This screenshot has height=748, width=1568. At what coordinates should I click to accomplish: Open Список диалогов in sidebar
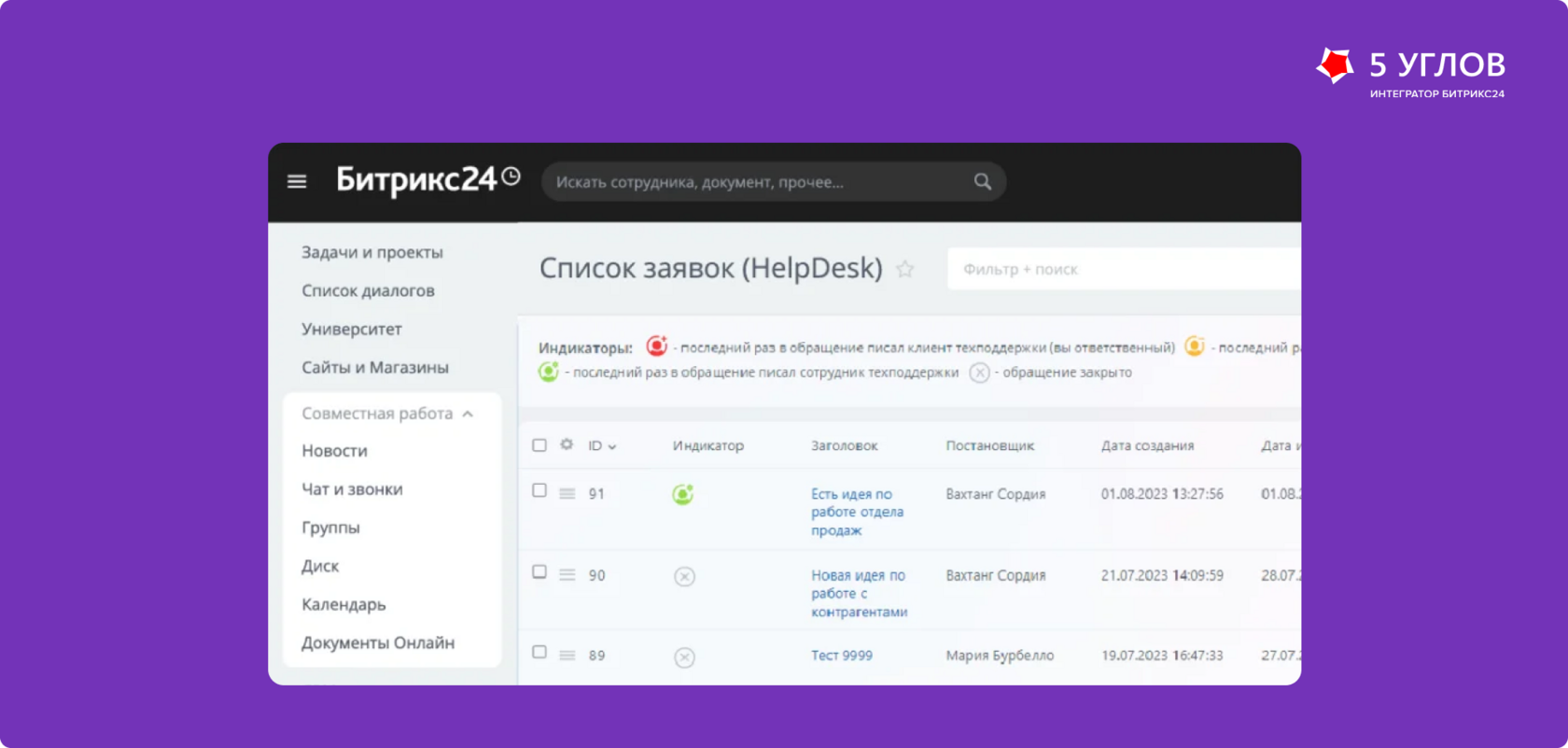[x=368, y=290]
